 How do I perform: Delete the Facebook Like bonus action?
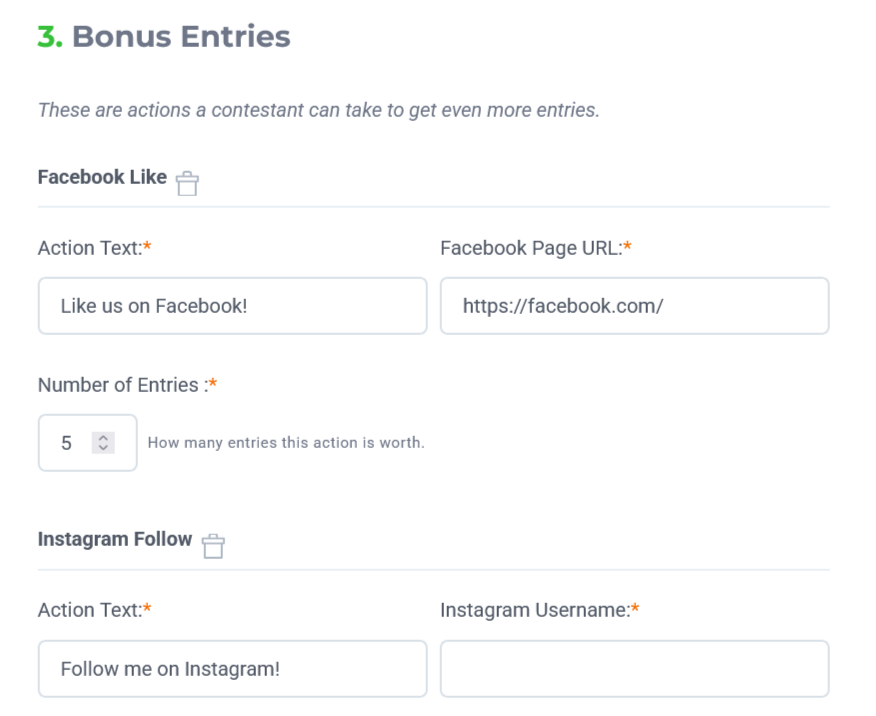187,183
